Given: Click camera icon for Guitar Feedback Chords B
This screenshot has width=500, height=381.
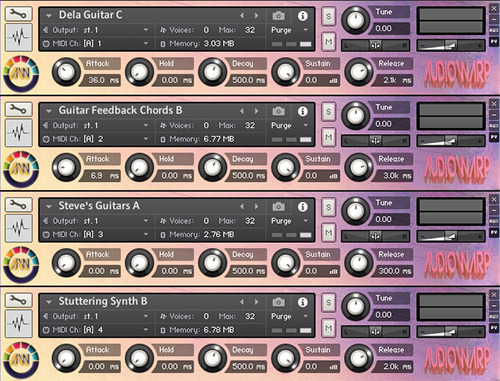Looking at the screenshot, I should 279,111.
